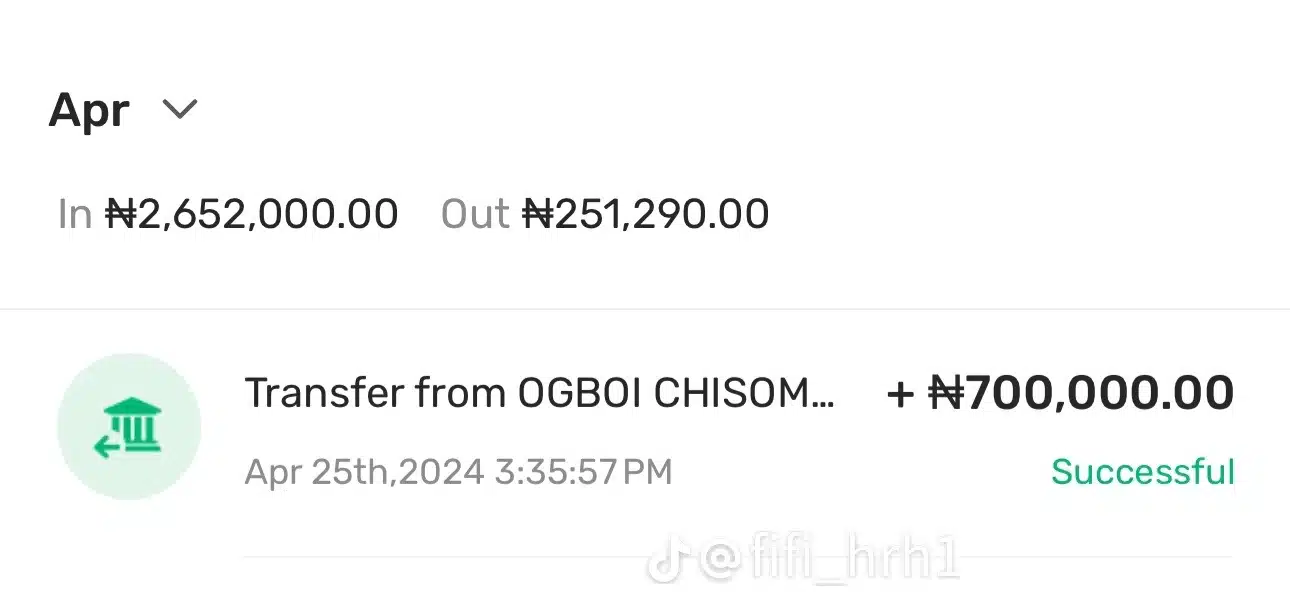Click the Out total ₦251,290.00
Viewport: 1290px width, 600px height.
[646, 214]
